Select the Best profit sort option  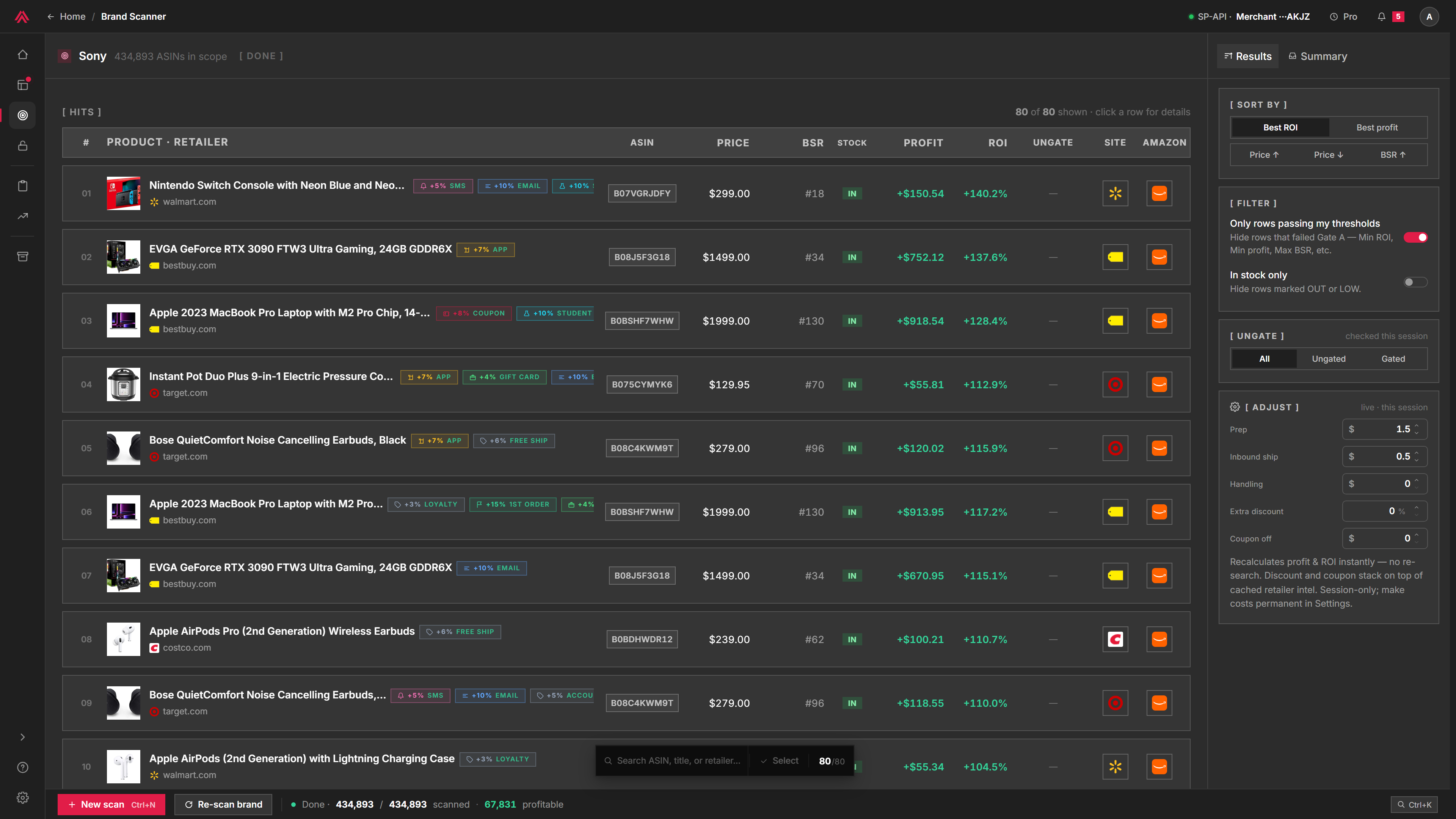(1377, 128)
